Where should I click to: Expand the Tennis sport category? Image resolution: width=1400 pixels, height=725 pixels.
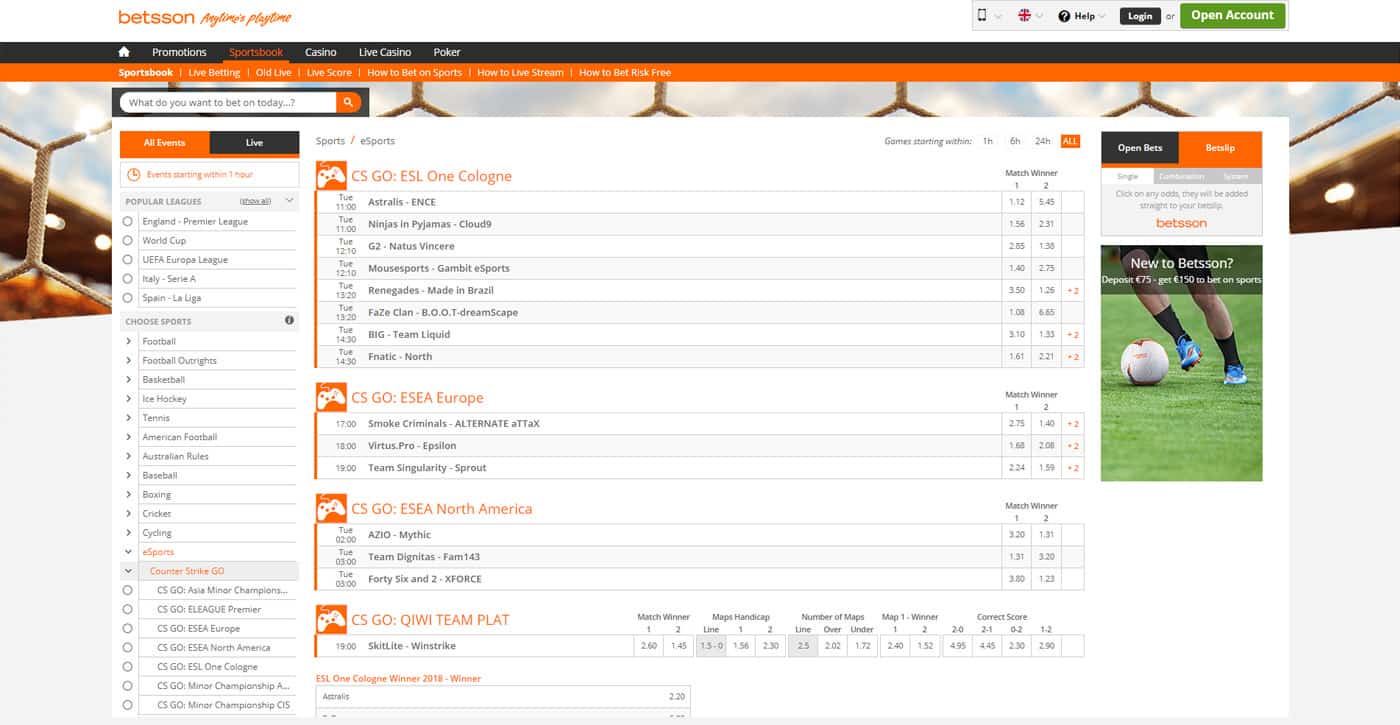click(x=128, y=418)
